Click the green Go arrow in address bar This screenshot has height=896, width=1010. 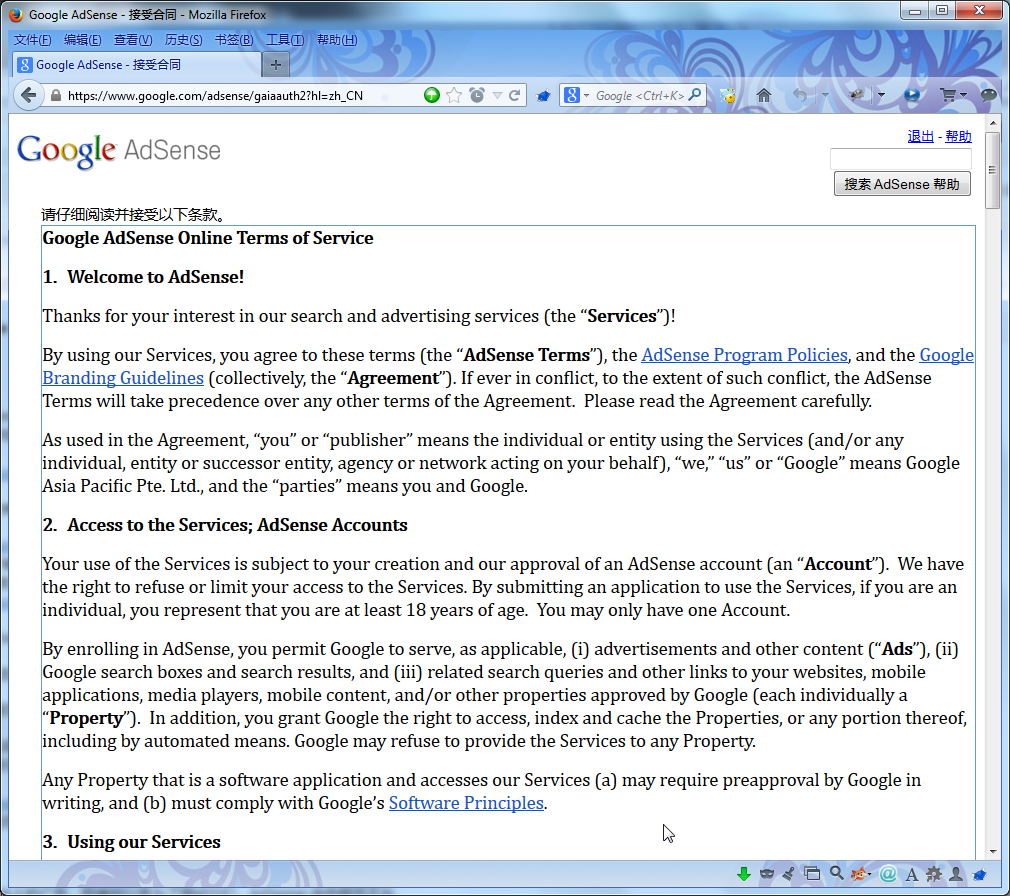pos(432,95)
